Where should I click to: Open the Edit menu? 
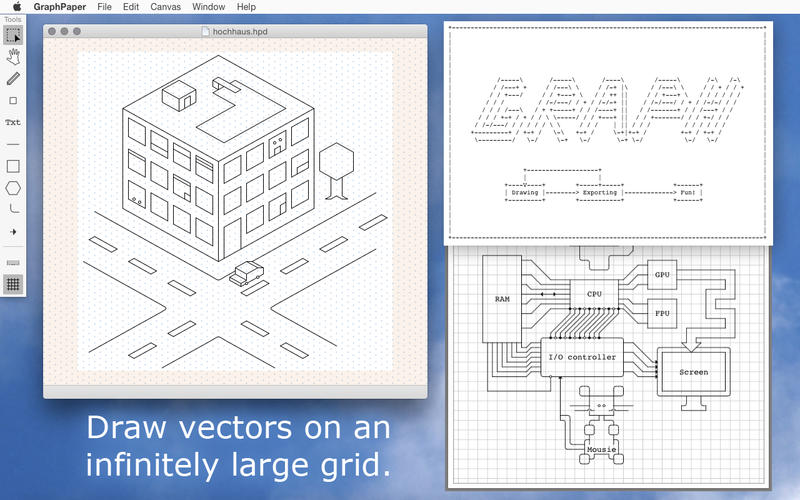pos(131,7)
